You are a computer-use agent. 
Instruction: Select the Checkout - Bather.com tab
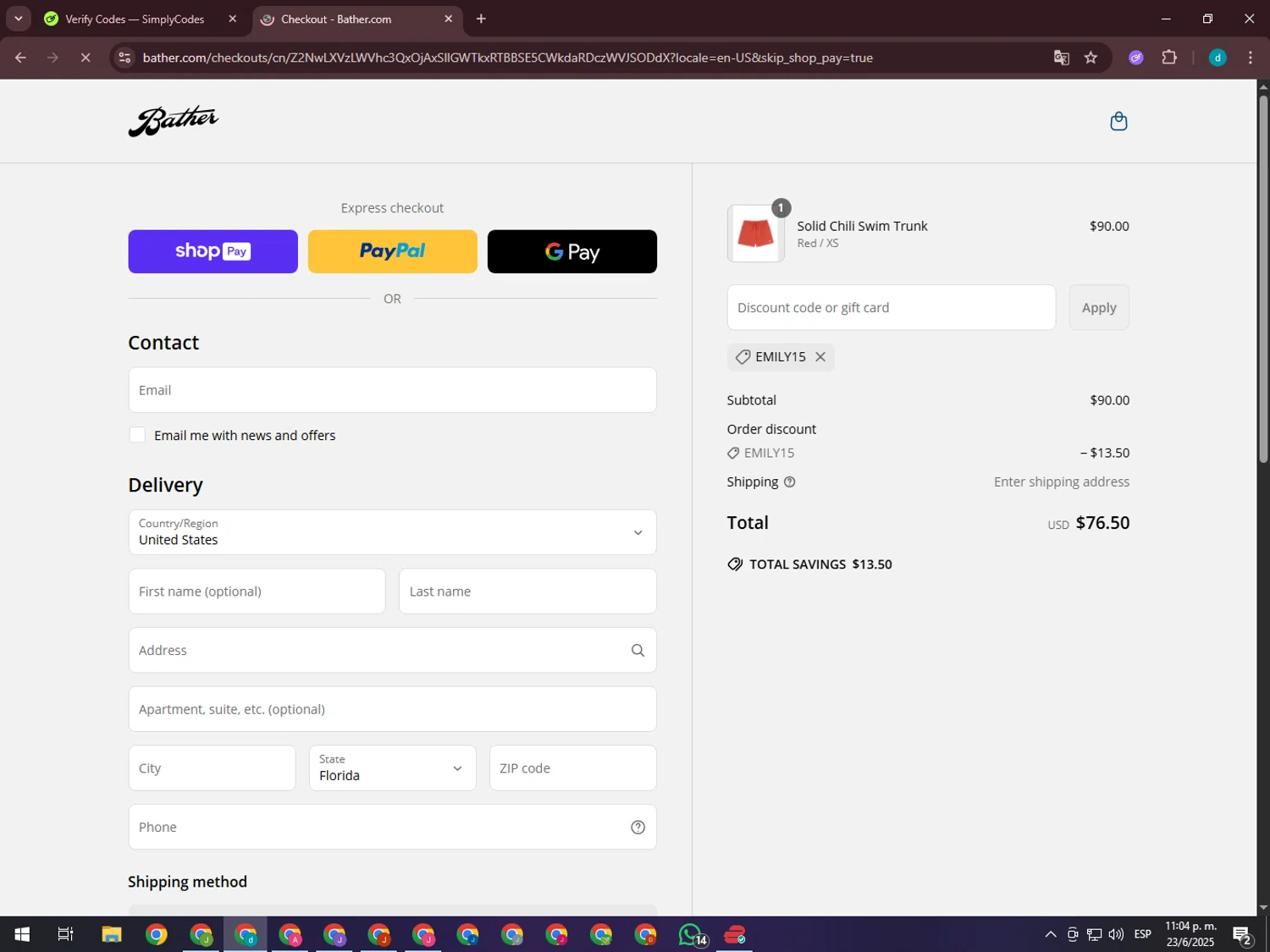[357, 19]
